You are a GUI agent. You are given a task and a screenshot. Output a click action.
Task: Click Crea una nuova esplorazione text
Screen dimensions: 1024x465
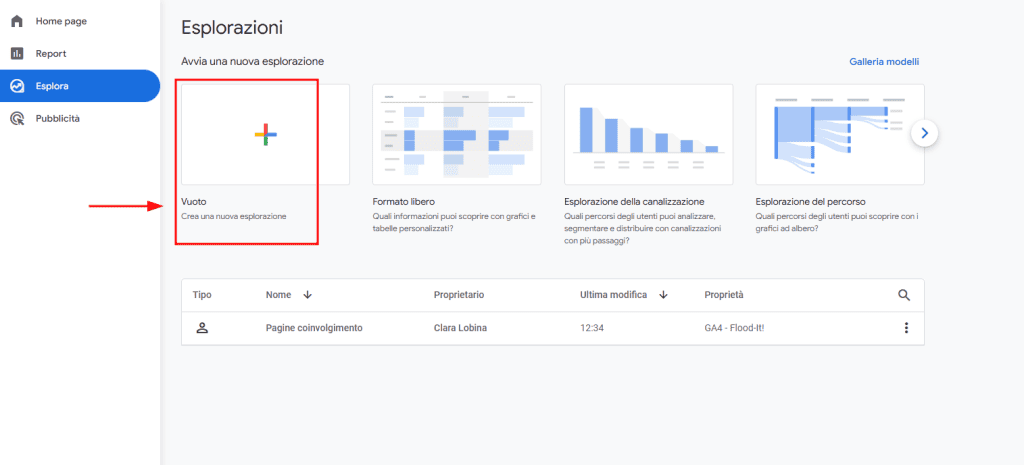pyautogui.click(x=234, y=216)
